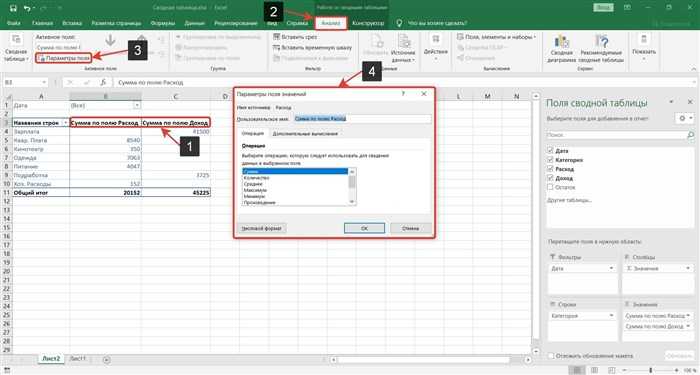Toggle the Расход field checkbox
700x375 pixels.
(550, 169)
